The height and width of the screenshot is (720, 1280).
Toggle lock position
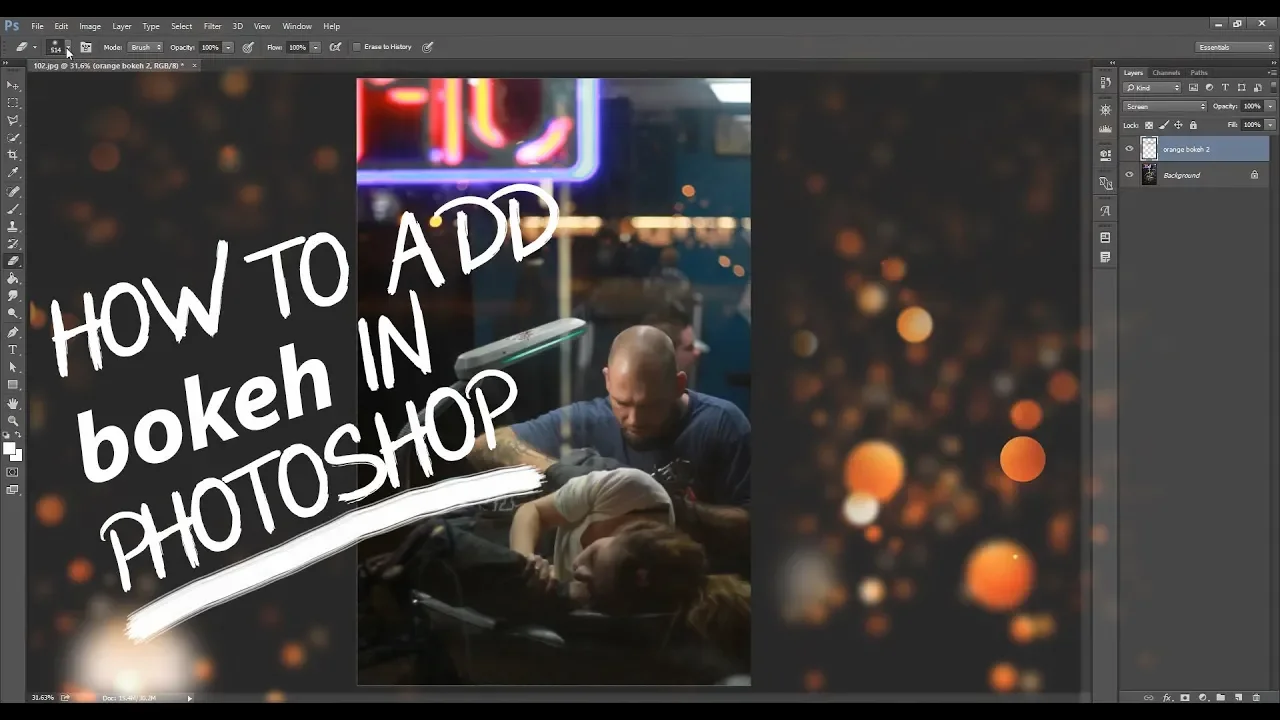coord(1178,125)
